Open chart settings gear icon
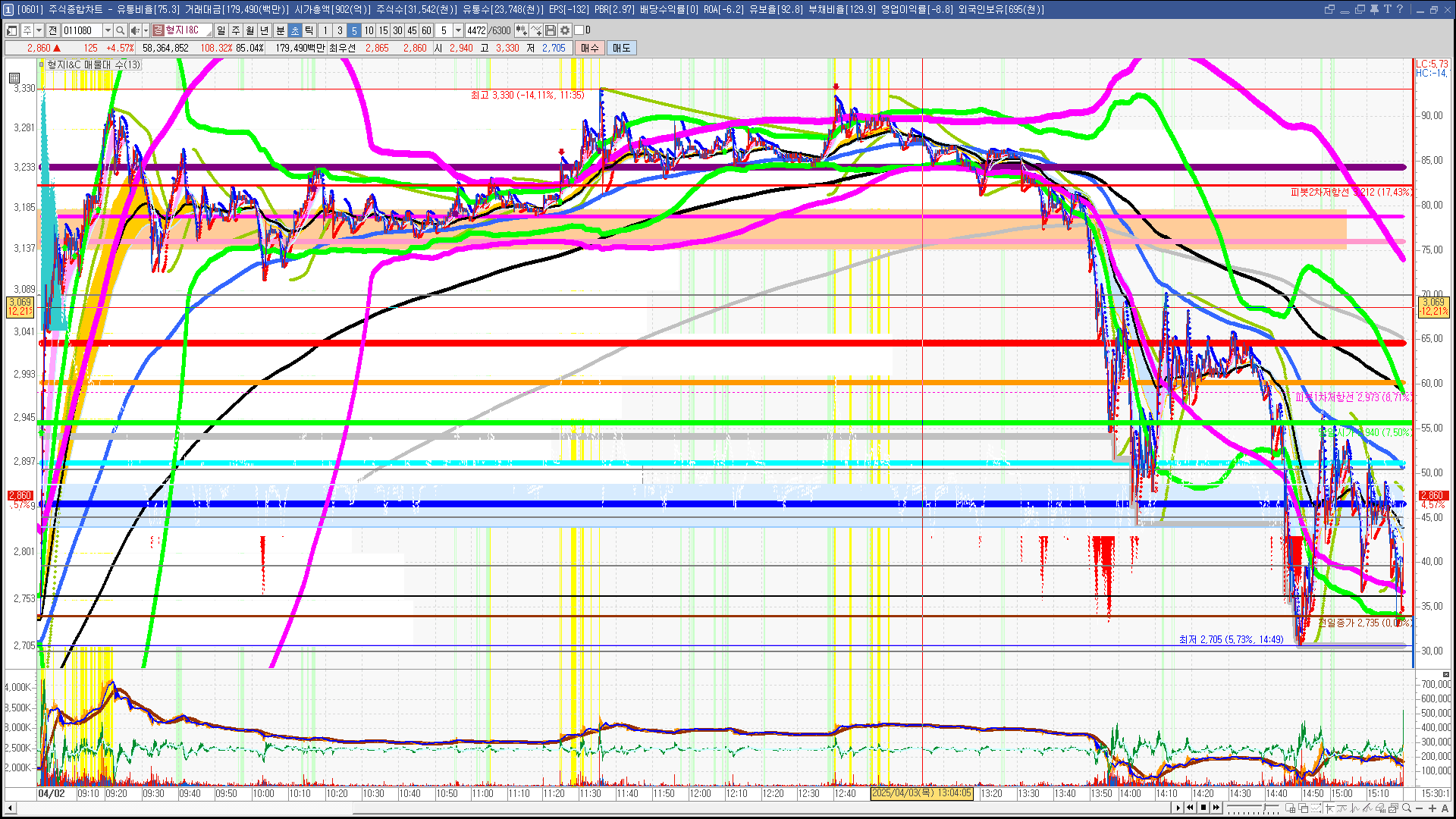This screenshot has height=819, width=1456. click(x=565, y=30)
